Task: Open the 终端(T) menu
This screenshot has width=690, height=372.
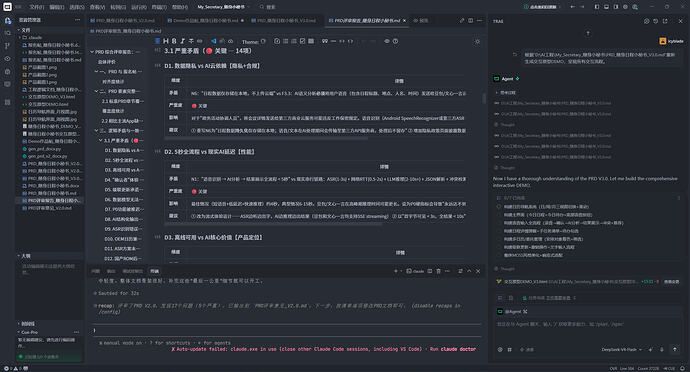Action: 159,7
